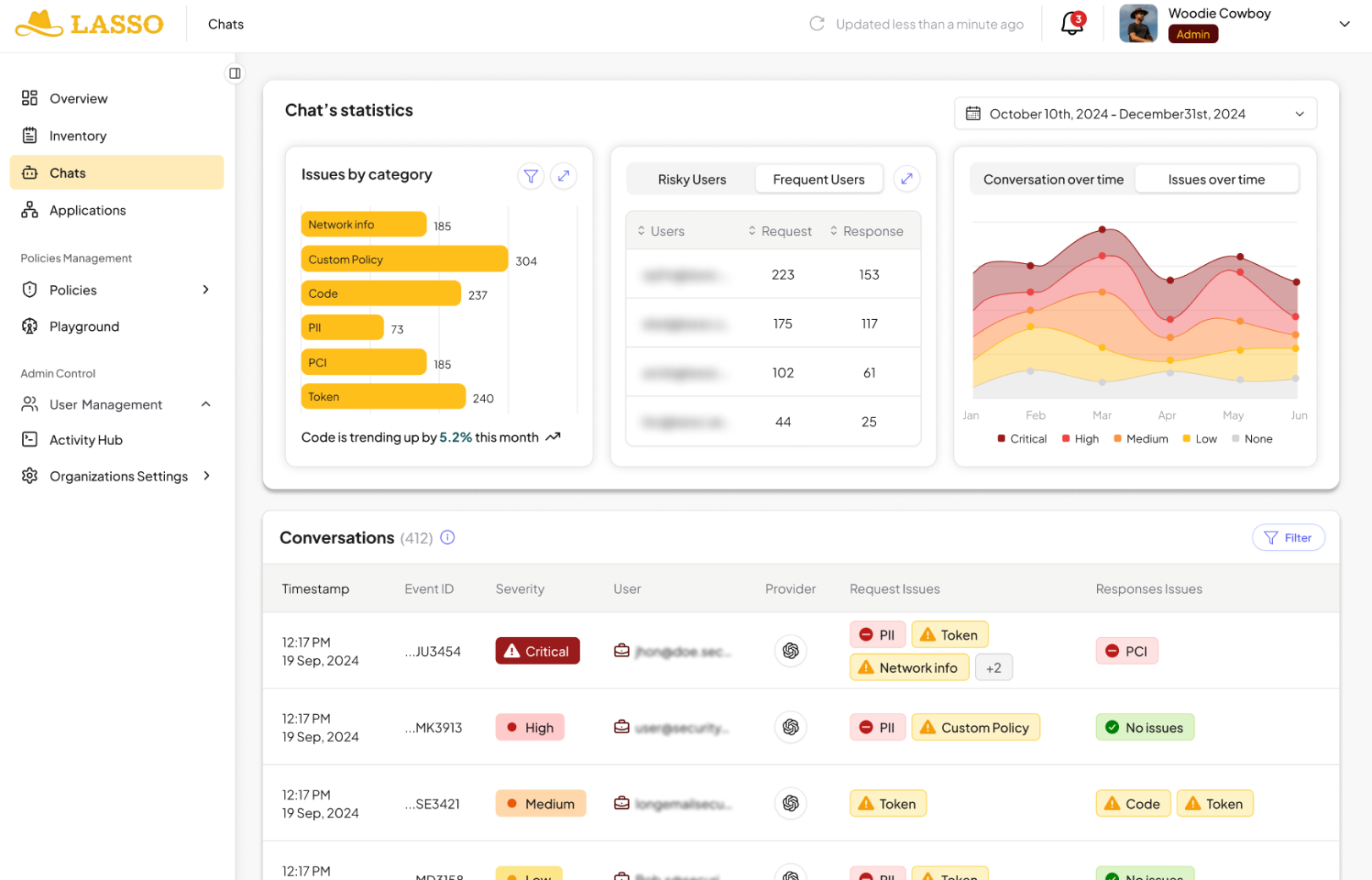The width and height of the screenshot is (1372, 880).
Task: Open Activity Hub from sidebar
Action: point(85,440)
